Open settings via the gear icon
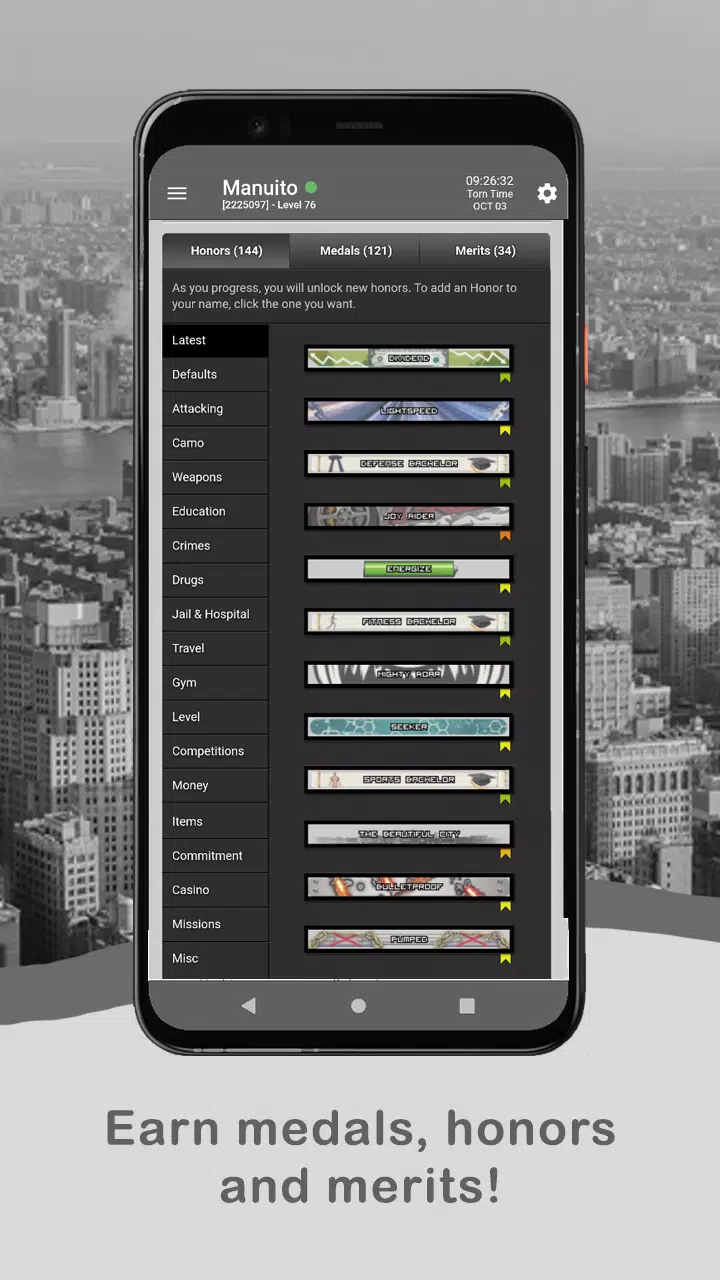The height and width of the screenshot is (1280, 720). coord(547,194)
